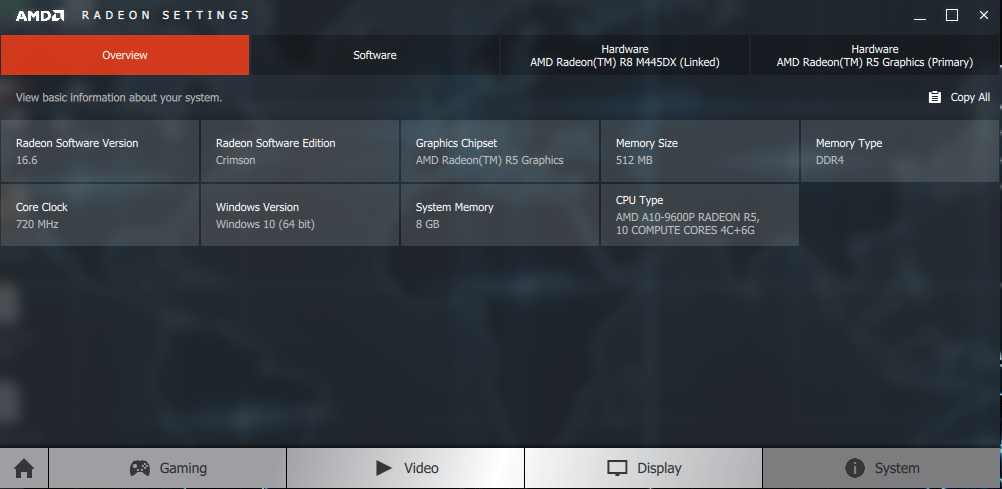Select the Core Clock tile
This screenshot has width=1002, height=489.
[100, 215]
